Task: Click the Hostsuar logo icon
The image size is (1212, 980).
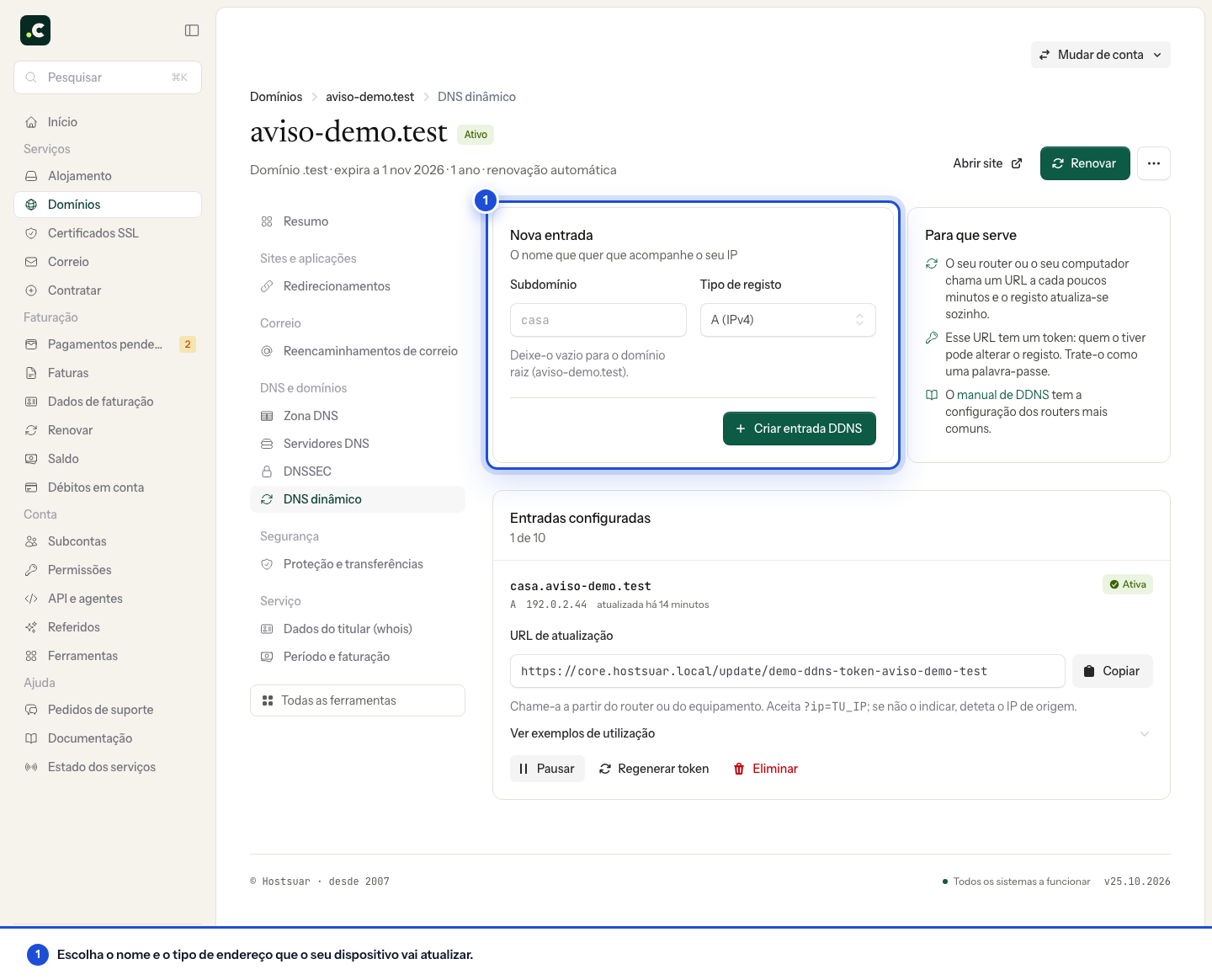Action: tap(35, 30)
